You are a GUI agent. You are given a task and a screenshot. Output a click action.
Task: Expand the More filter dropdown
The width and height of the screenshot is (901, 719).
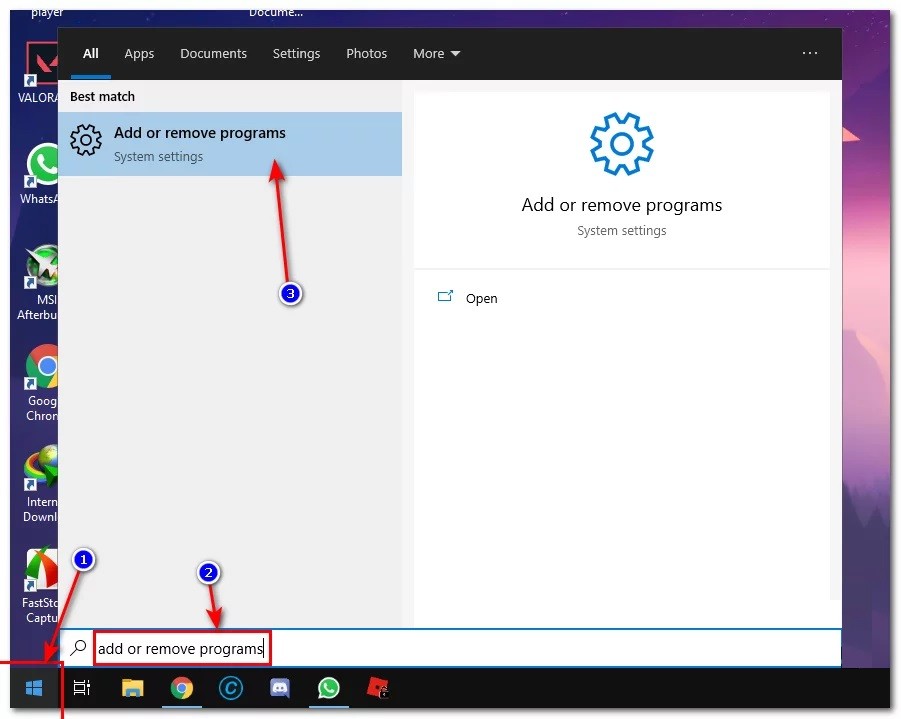point(436,53)
